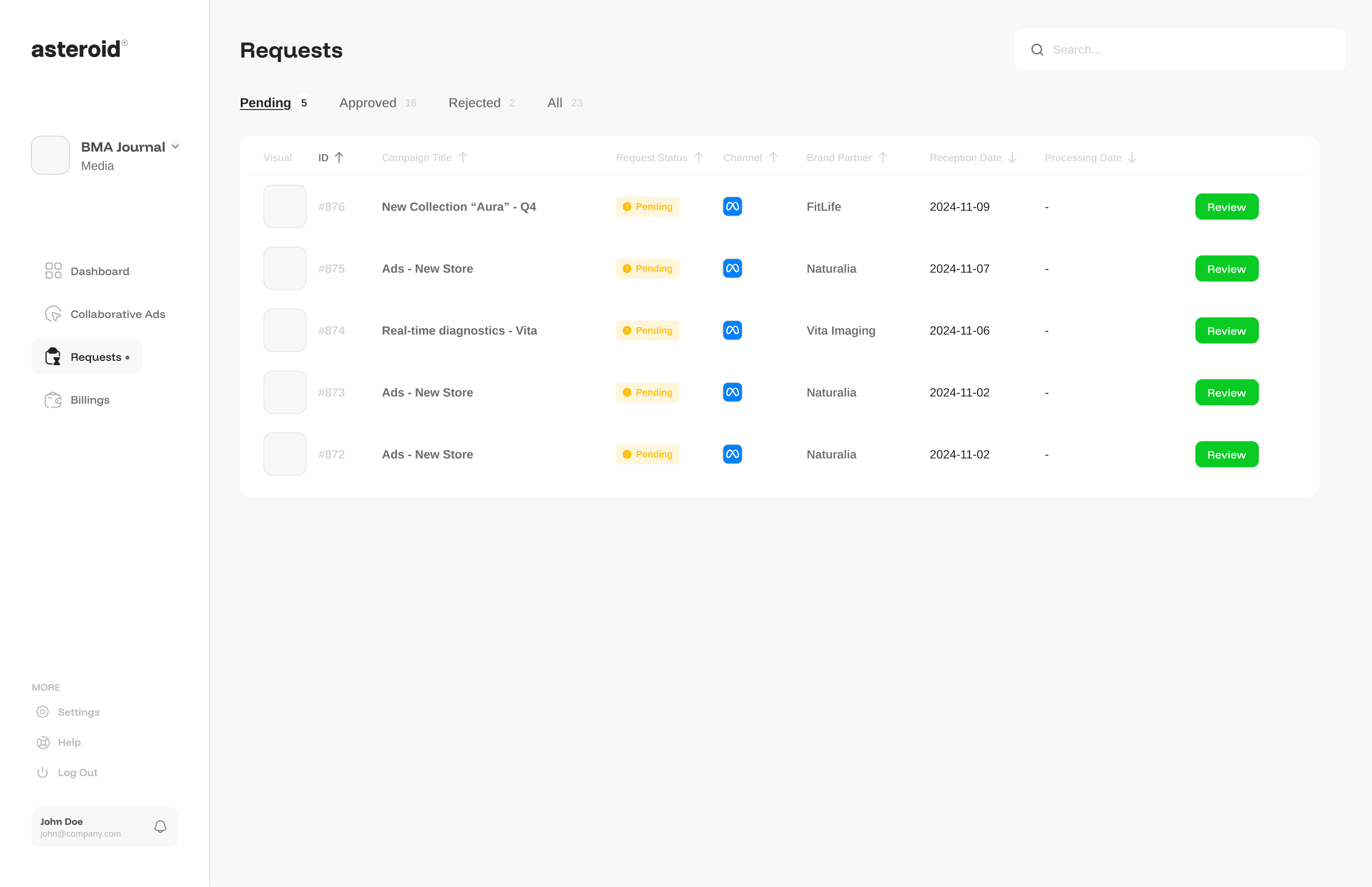Screen dimensions: 1372x887
Task: Click the Naturalia brand partner for #875
Action: click(x=831, y=268)
